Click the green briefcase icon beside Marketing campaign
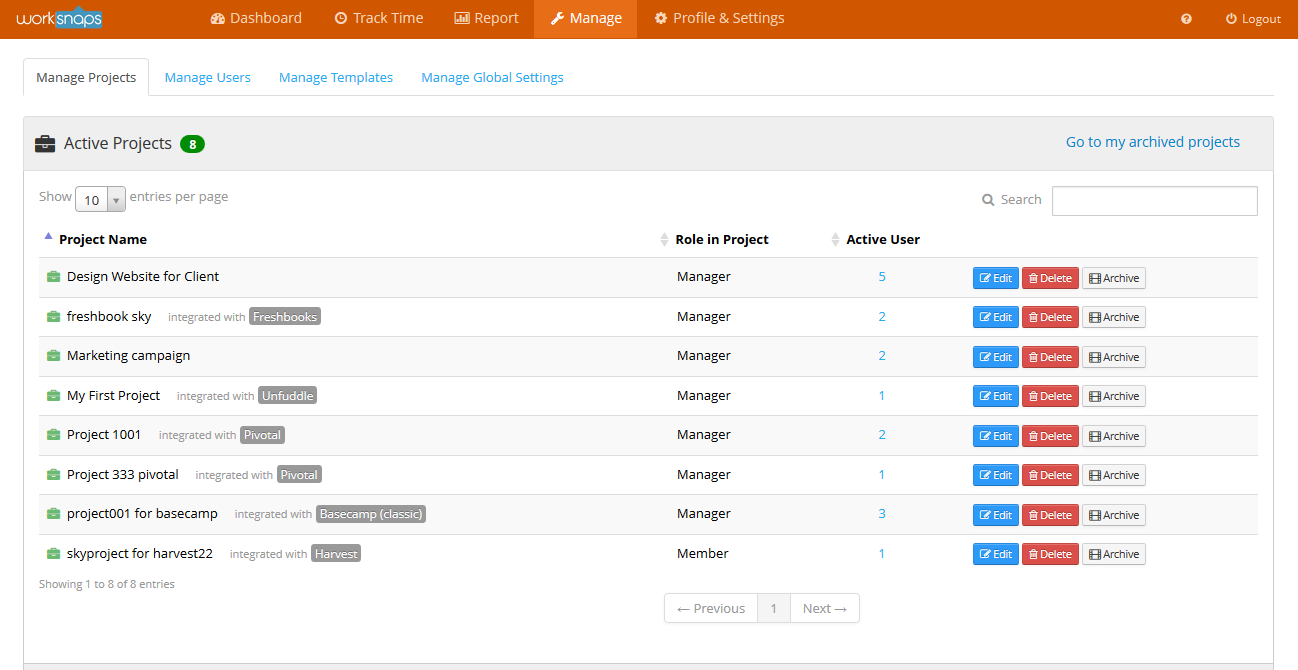 (x=54, y=355)
